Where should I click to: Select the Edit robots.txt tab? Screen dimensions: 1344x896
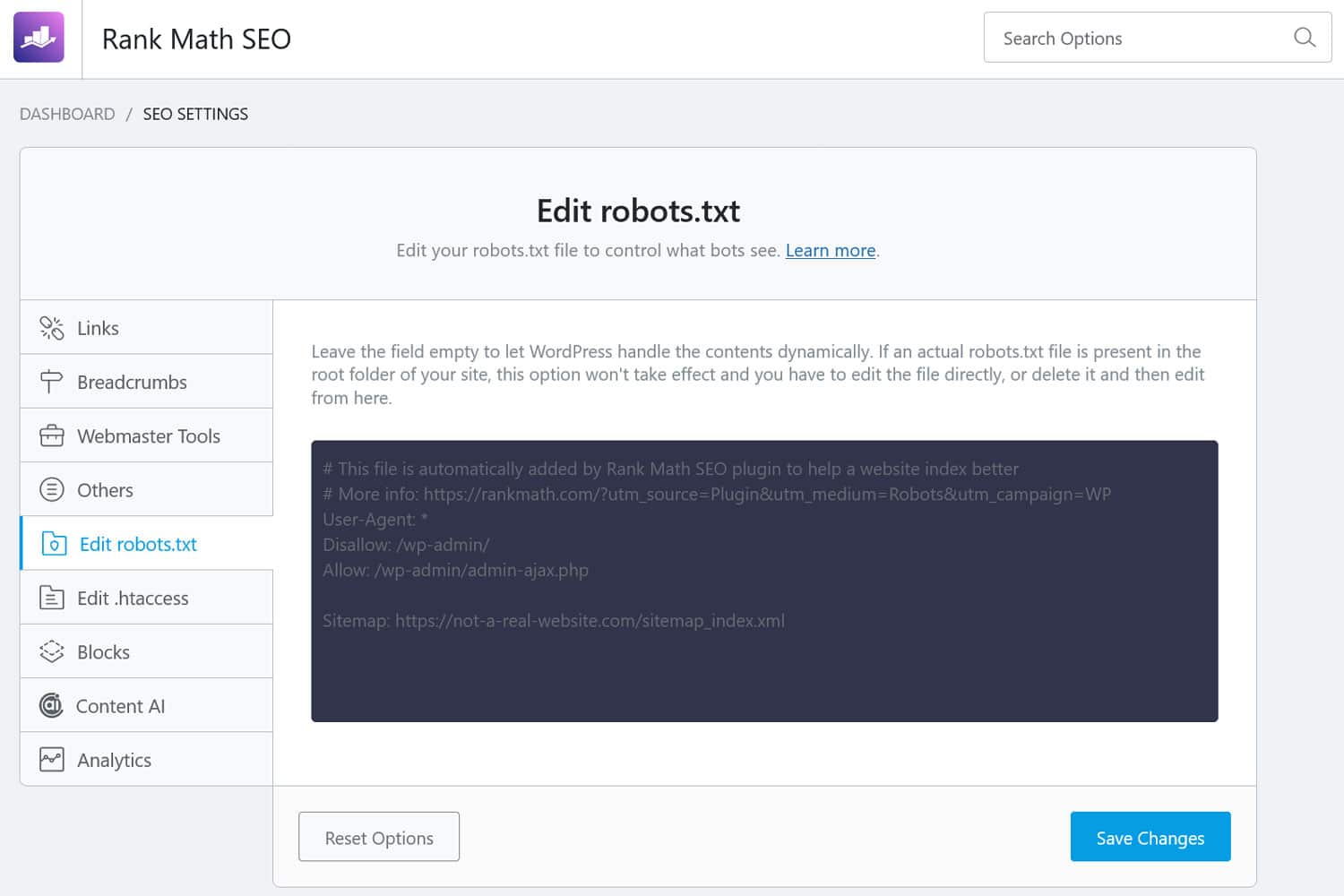coord(147,544)
